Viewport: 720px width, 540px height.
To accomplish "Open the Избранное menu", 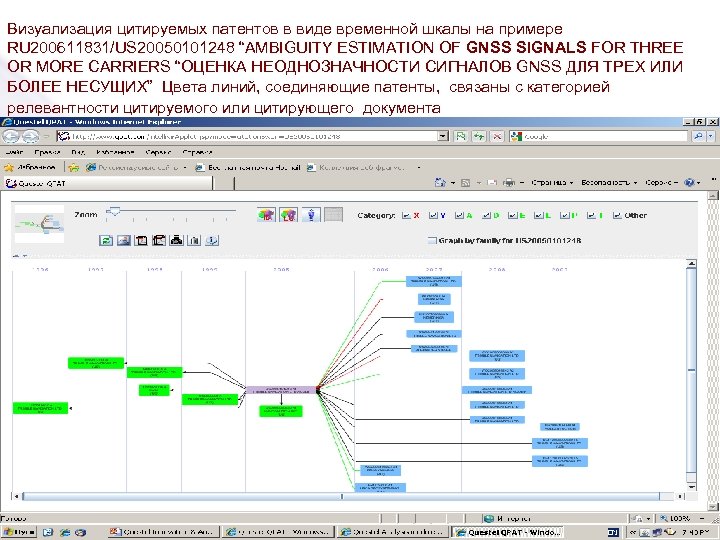I will 115,152.
